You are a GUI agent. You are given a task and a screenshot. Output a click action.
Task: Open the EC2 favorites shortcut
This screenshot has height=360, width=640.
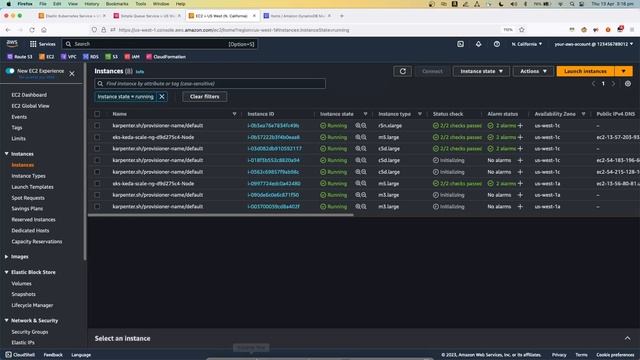(47, 57)
